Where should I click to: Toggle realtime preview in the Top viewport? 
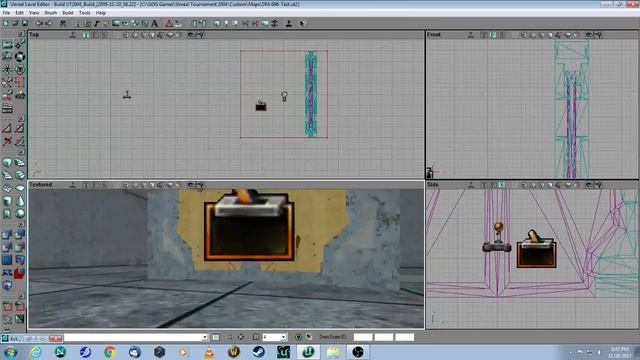[x=73, y=35]
